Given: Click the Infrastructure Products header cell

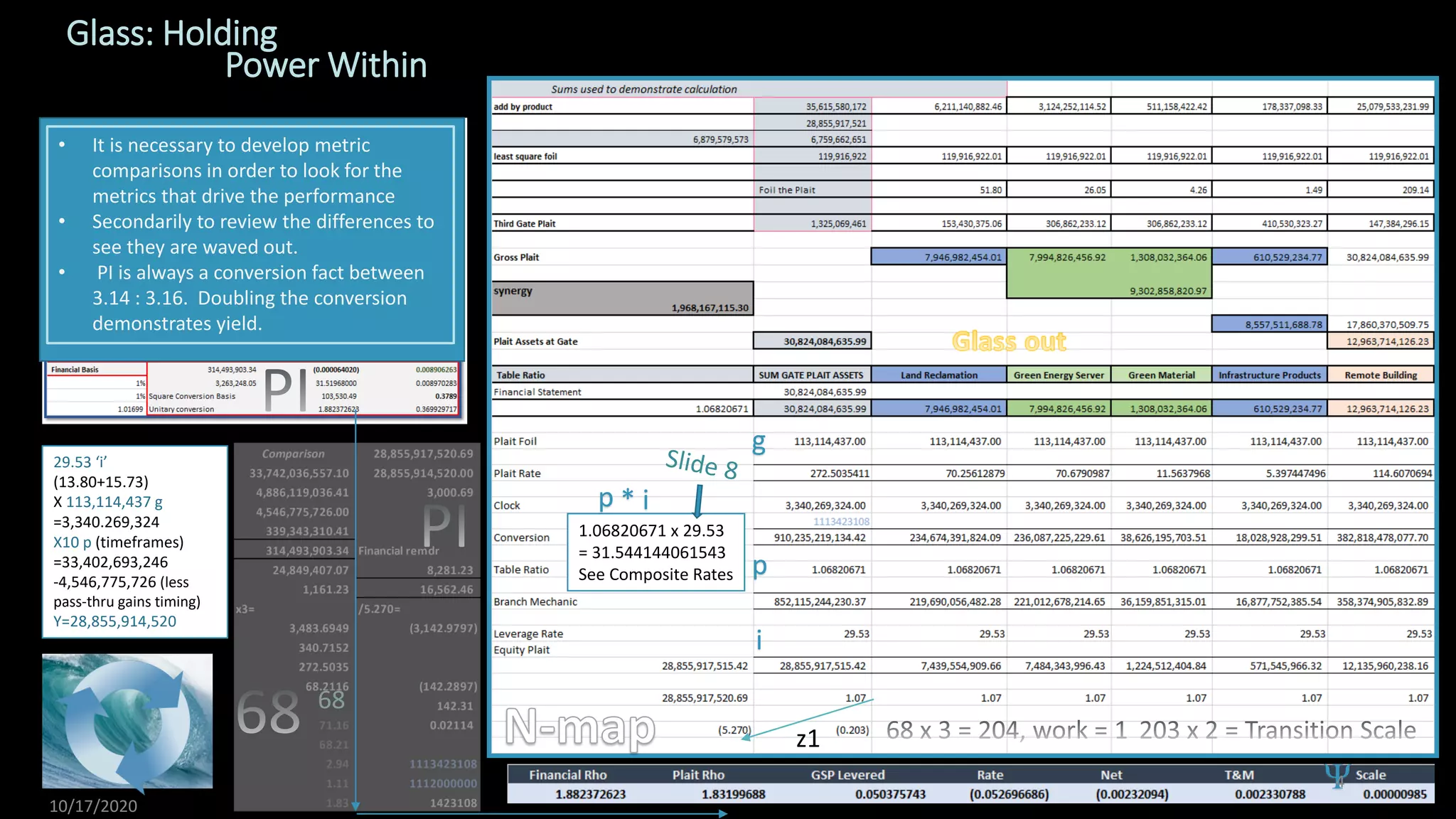Looking at the screenshot, I should point(1269,375).
